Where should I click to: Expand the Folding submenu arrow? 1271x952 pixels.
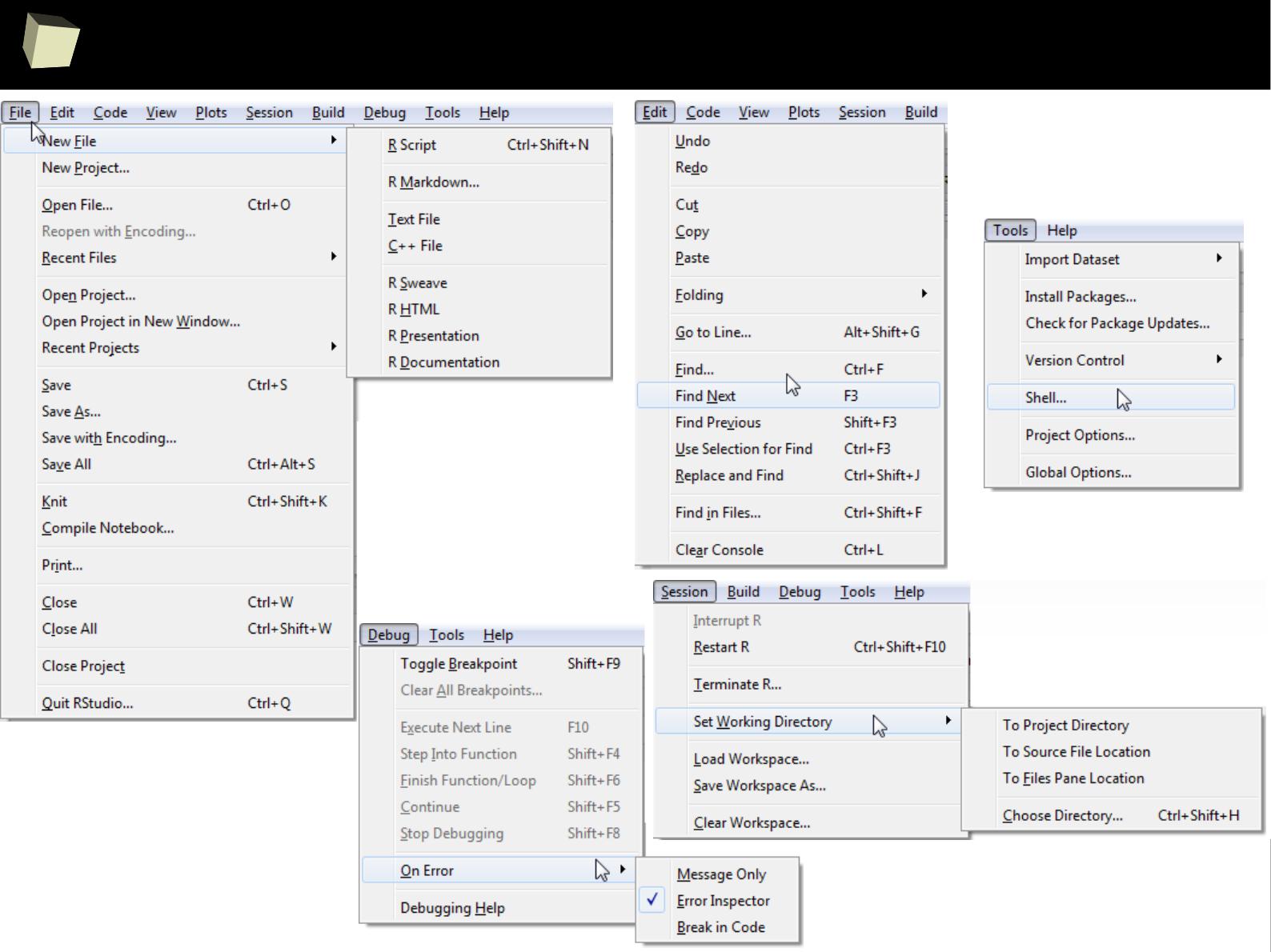(x=924, y=294)
